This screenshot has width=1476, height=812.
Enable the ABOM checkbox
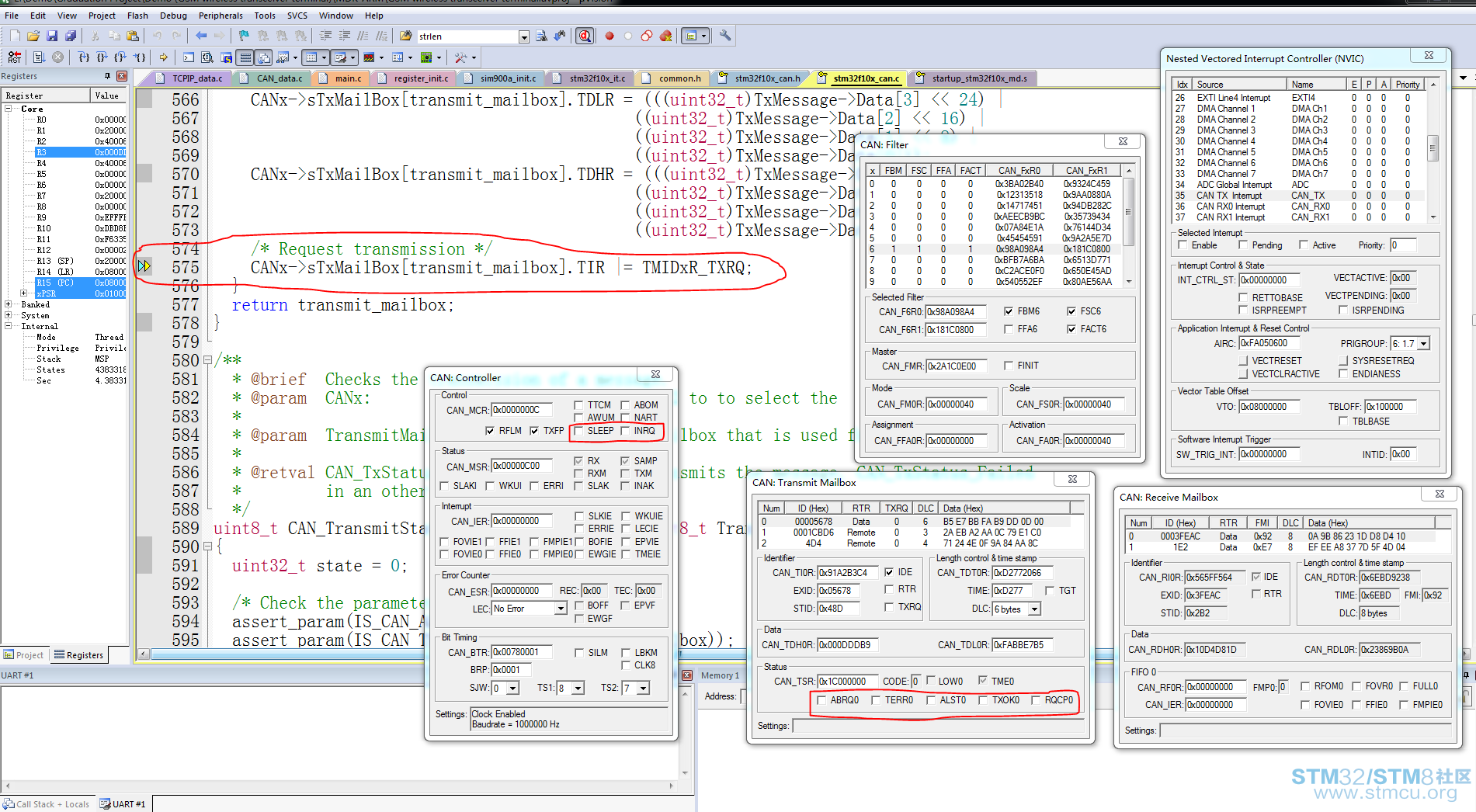coord(625,404)
